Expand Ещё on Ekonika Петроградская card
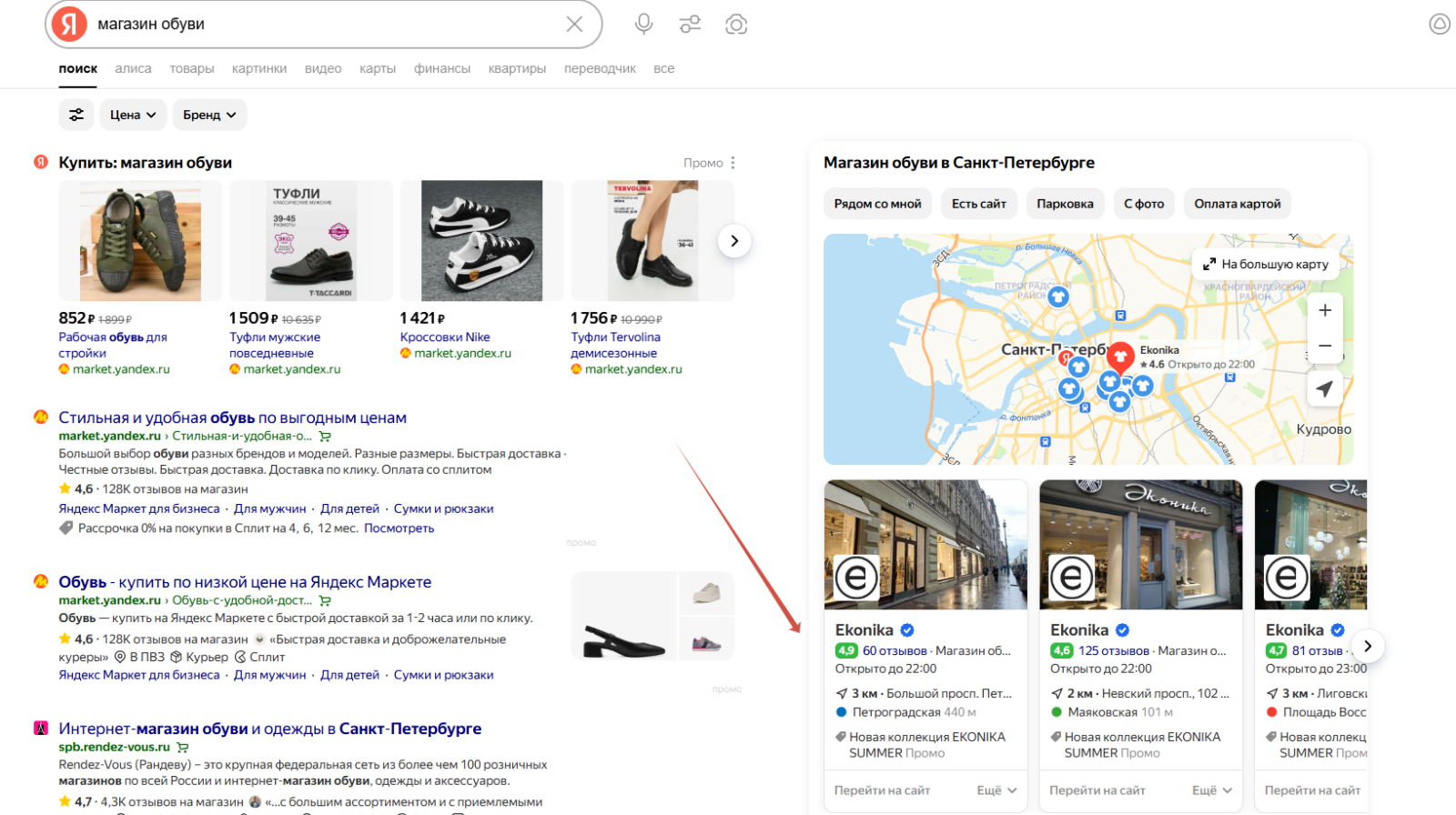 (x=997, y=790)
